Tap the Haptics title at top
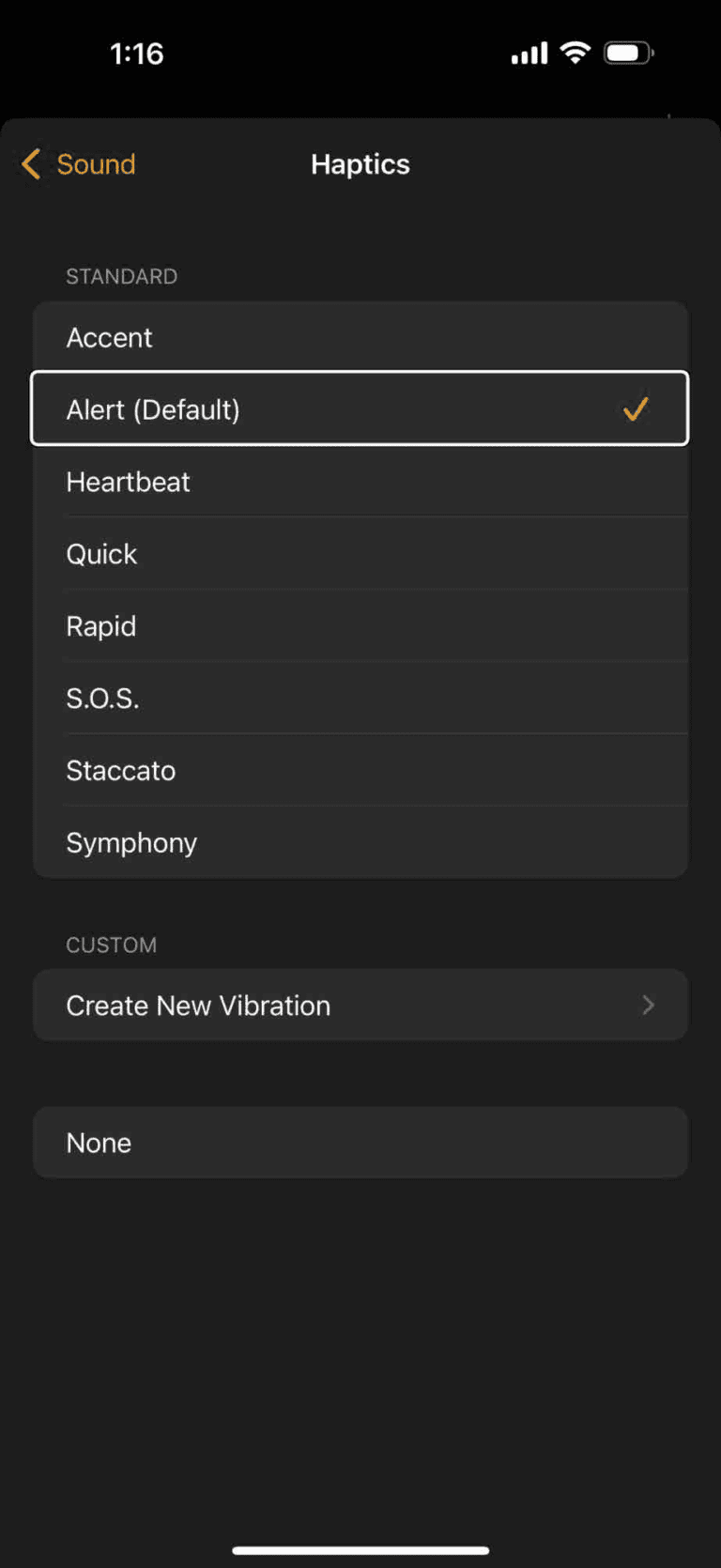 [x=360, y=164]
